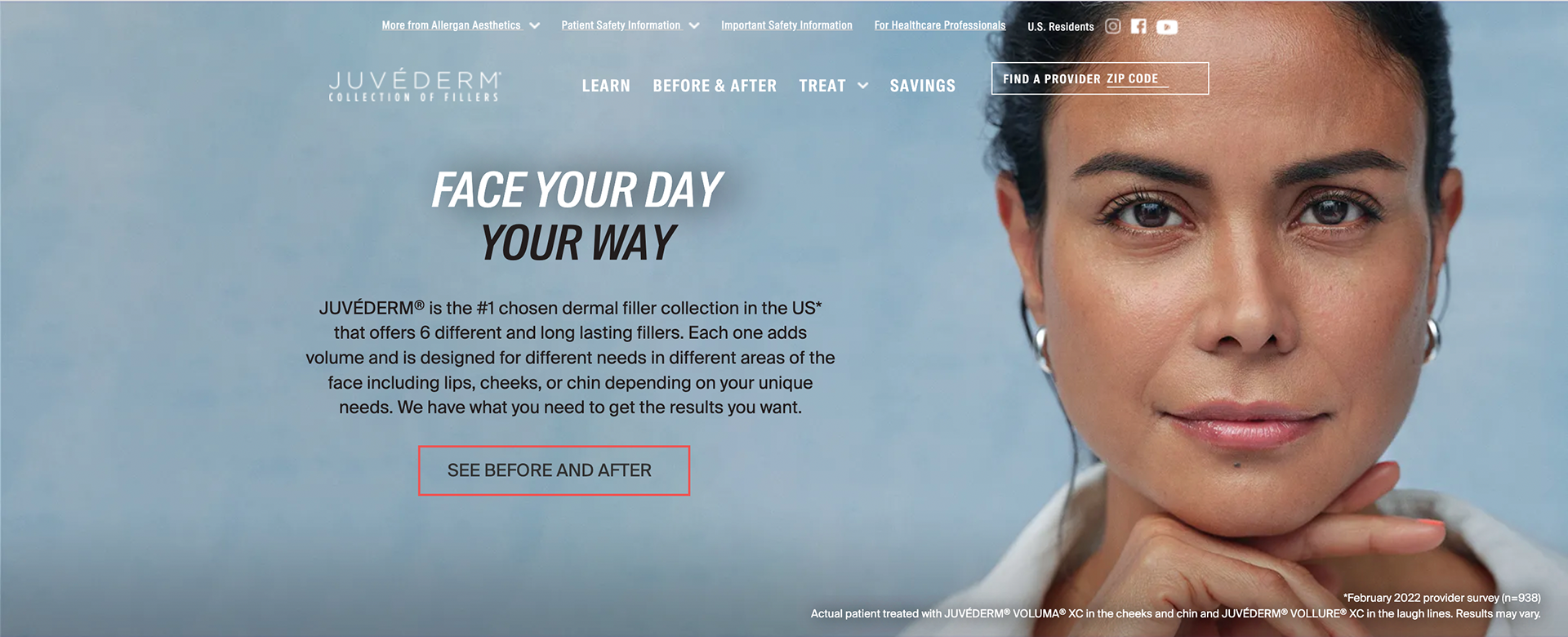1568x637 pixels.
Task: Click the More from Allergan Aesthetics link
Action: [x=451, y=25]
